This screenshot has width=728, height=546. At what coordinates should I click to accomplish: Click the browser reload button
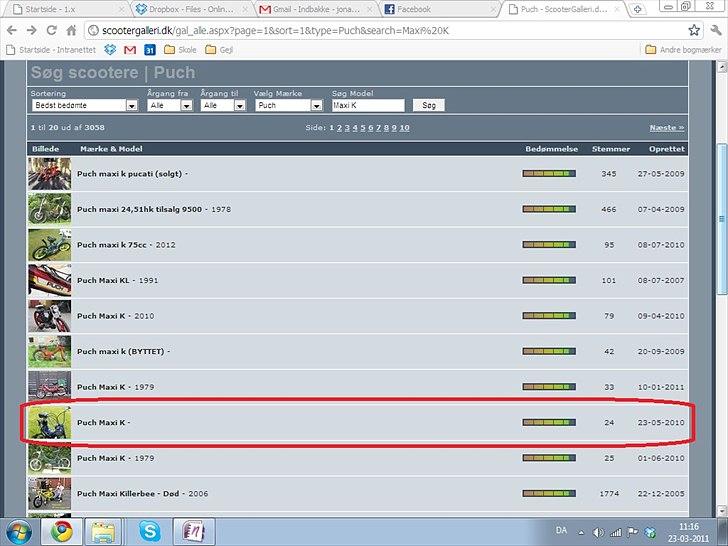pyautogui.click(x=53, y=30)
